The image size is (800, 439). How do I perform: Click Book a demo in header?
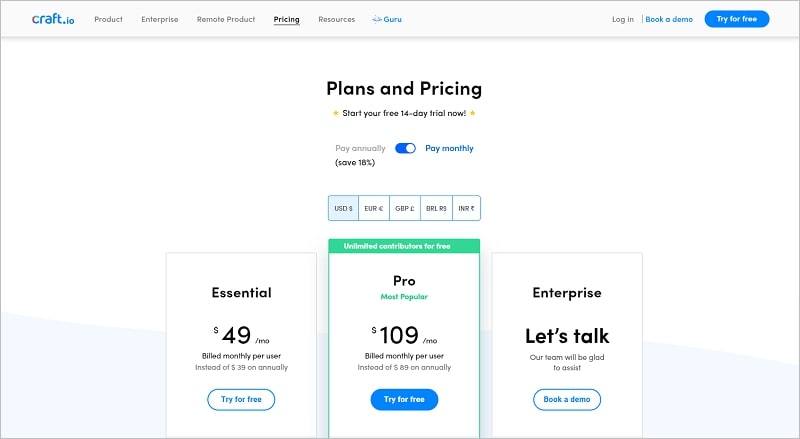tap(668, 19)
